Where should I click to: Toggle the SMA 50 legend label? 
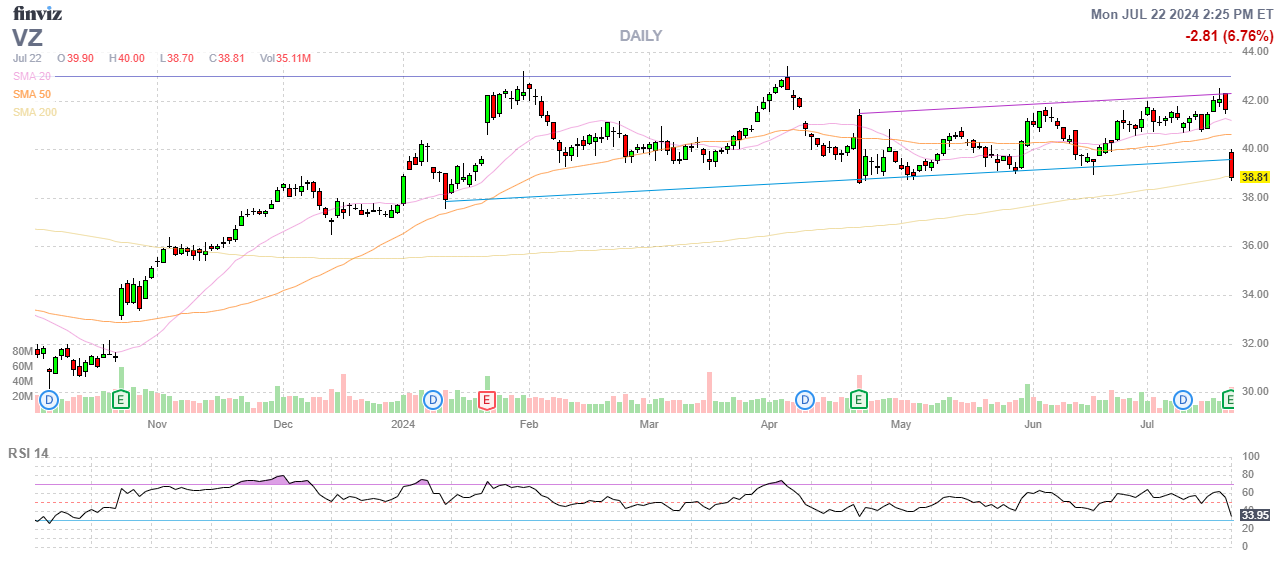pos(33,94)
